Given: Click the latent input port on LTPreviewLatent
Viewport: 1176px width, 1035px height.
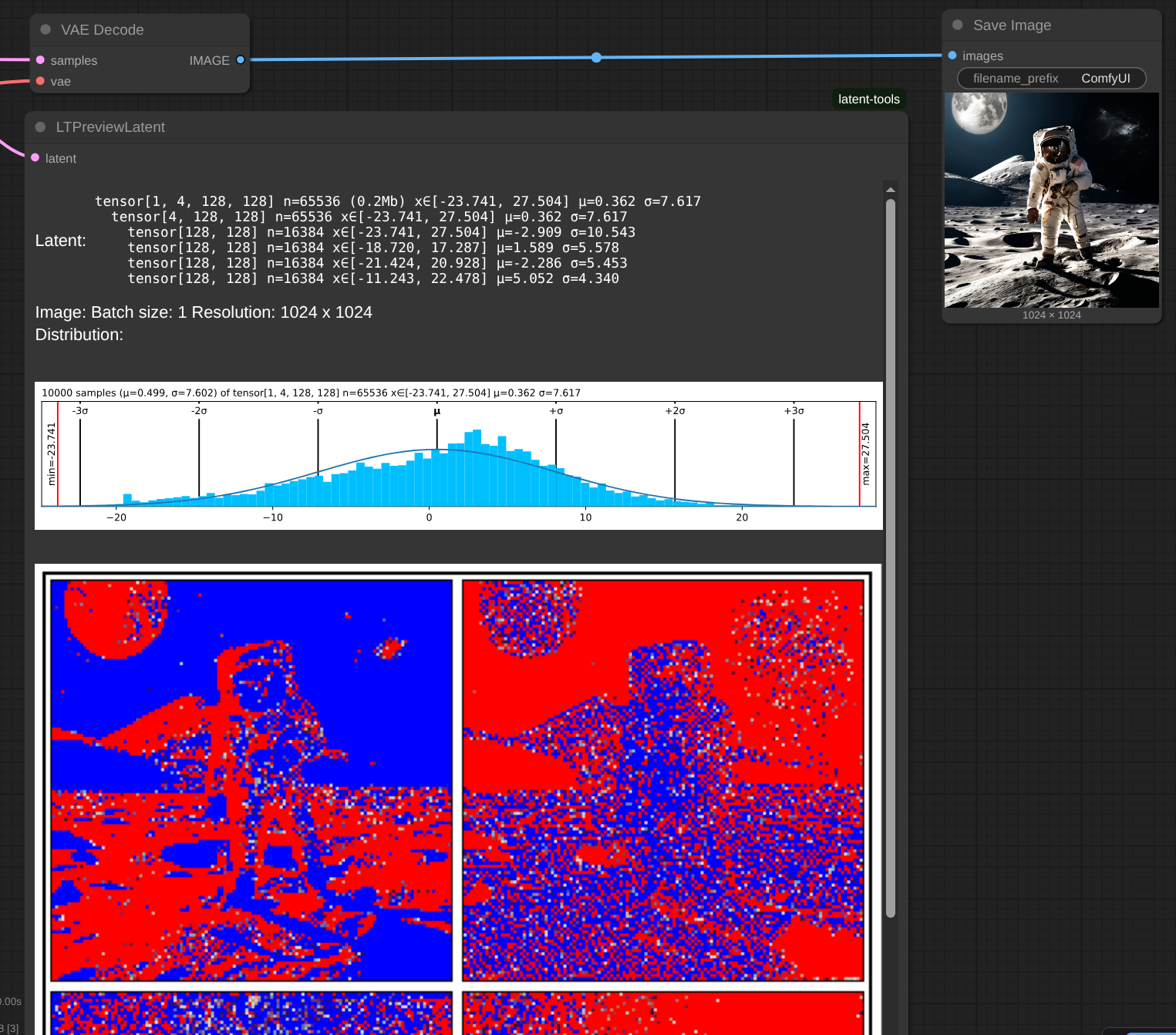Looking at the screenshot, I should 35,157.
